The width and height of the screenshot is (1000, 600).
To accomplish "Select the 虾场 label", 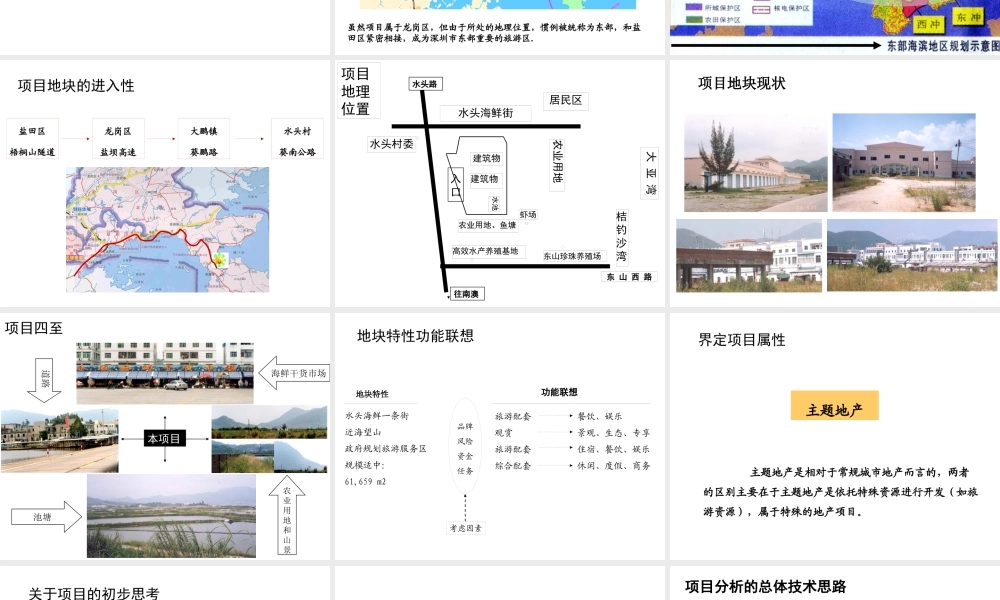I will tap(528, 215).
